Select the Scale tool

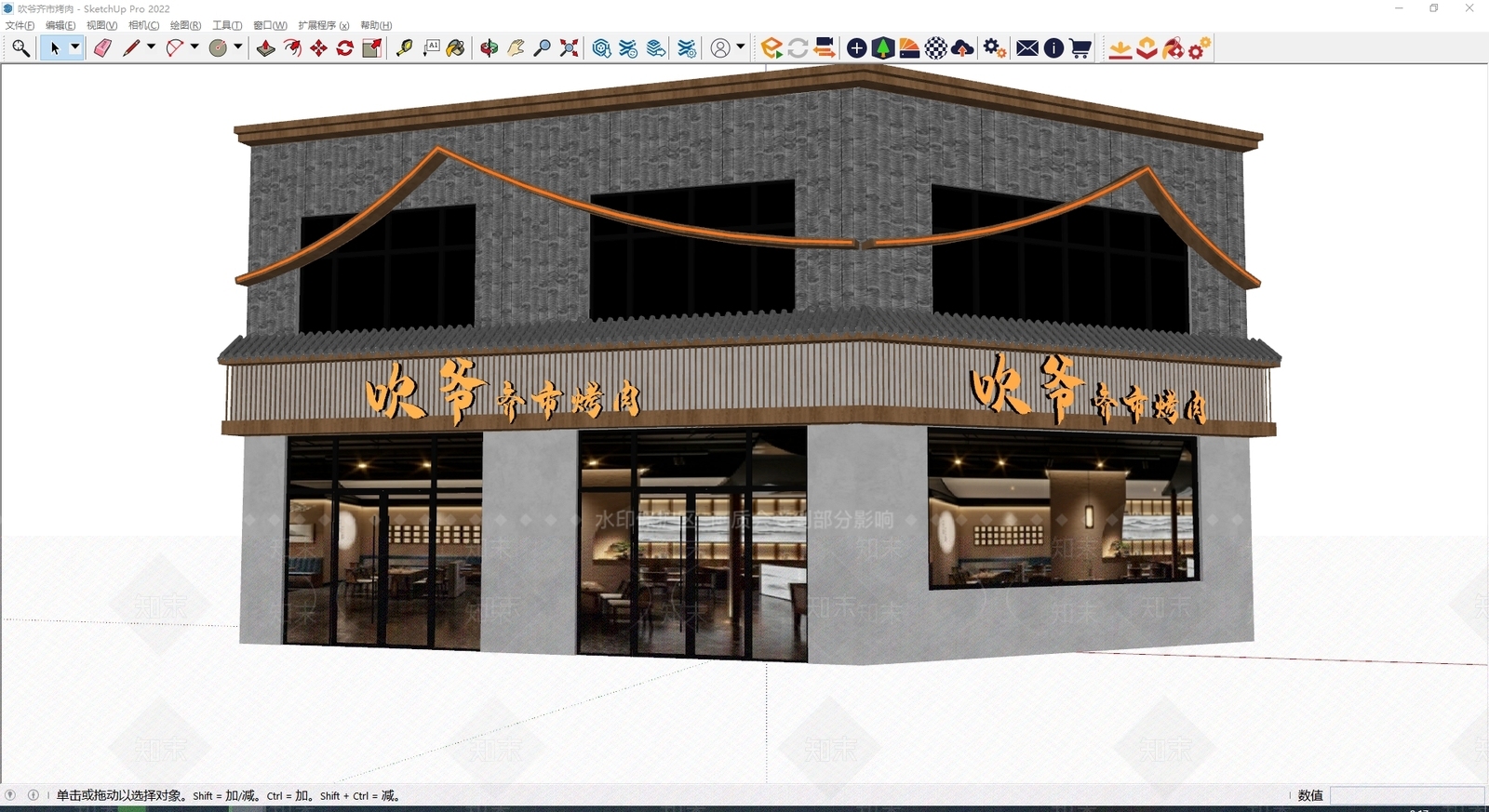372,48
